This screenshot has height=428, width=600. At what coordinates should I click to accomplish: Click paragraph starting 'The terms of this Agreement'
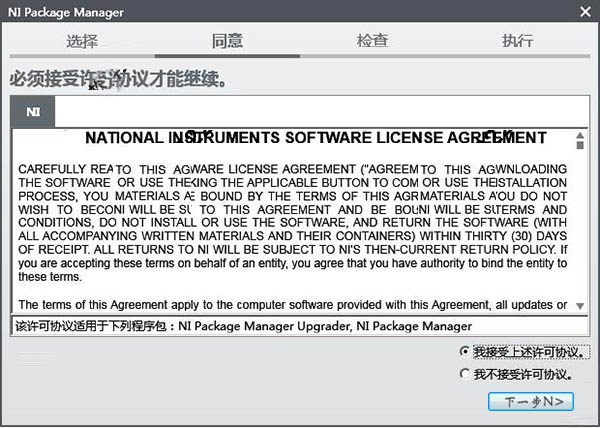(292, 305)
